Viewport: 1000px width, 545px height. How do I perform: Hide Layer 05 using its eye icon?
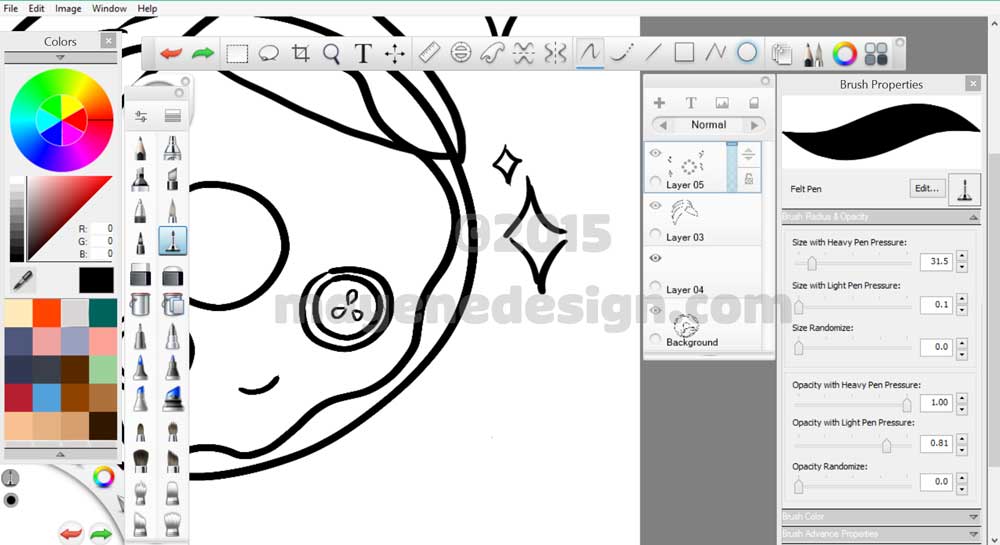coord(655,153)
